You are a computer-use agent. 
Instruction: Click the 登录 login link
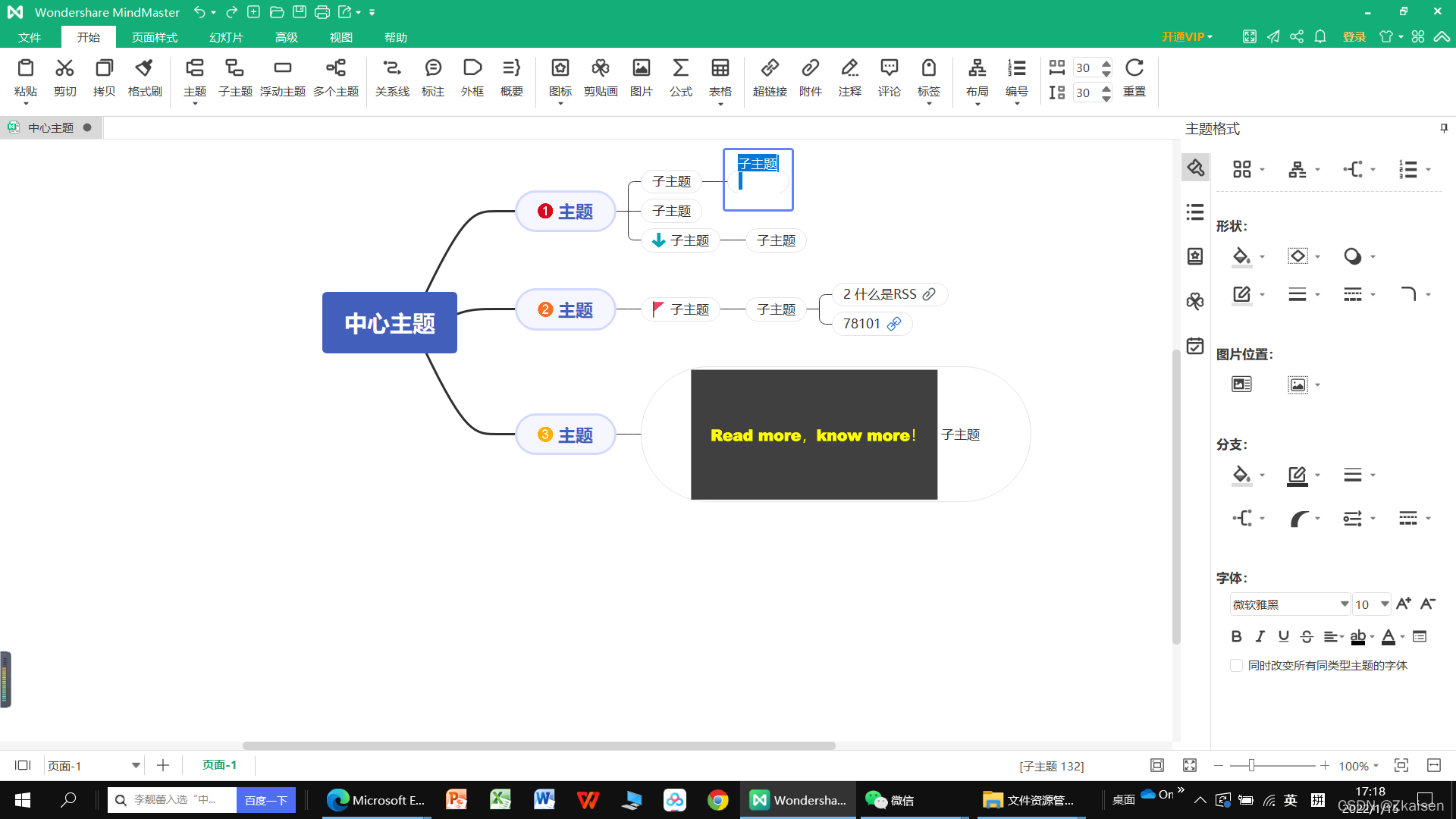click(x=1354, y=37)
